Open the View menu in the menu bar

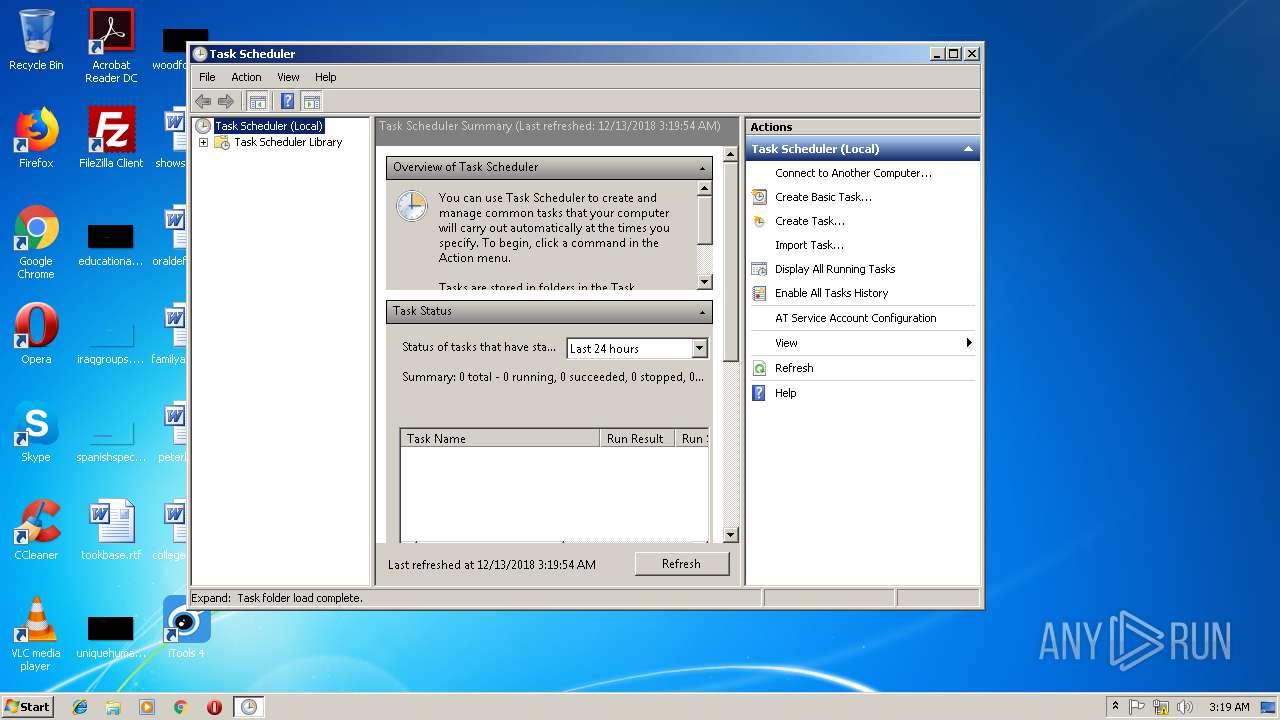coord(288,77)
